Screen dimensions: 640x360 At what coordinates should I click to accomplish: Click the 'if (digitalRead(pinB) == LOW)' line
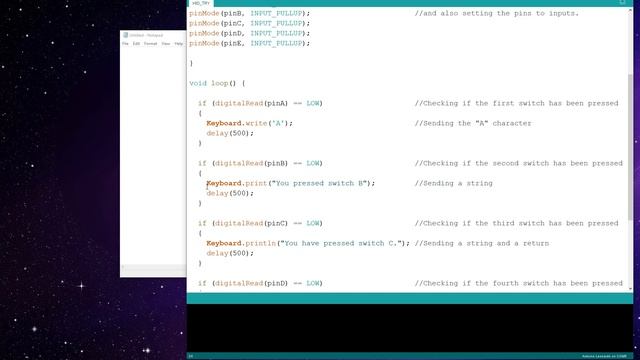point(260,163)
